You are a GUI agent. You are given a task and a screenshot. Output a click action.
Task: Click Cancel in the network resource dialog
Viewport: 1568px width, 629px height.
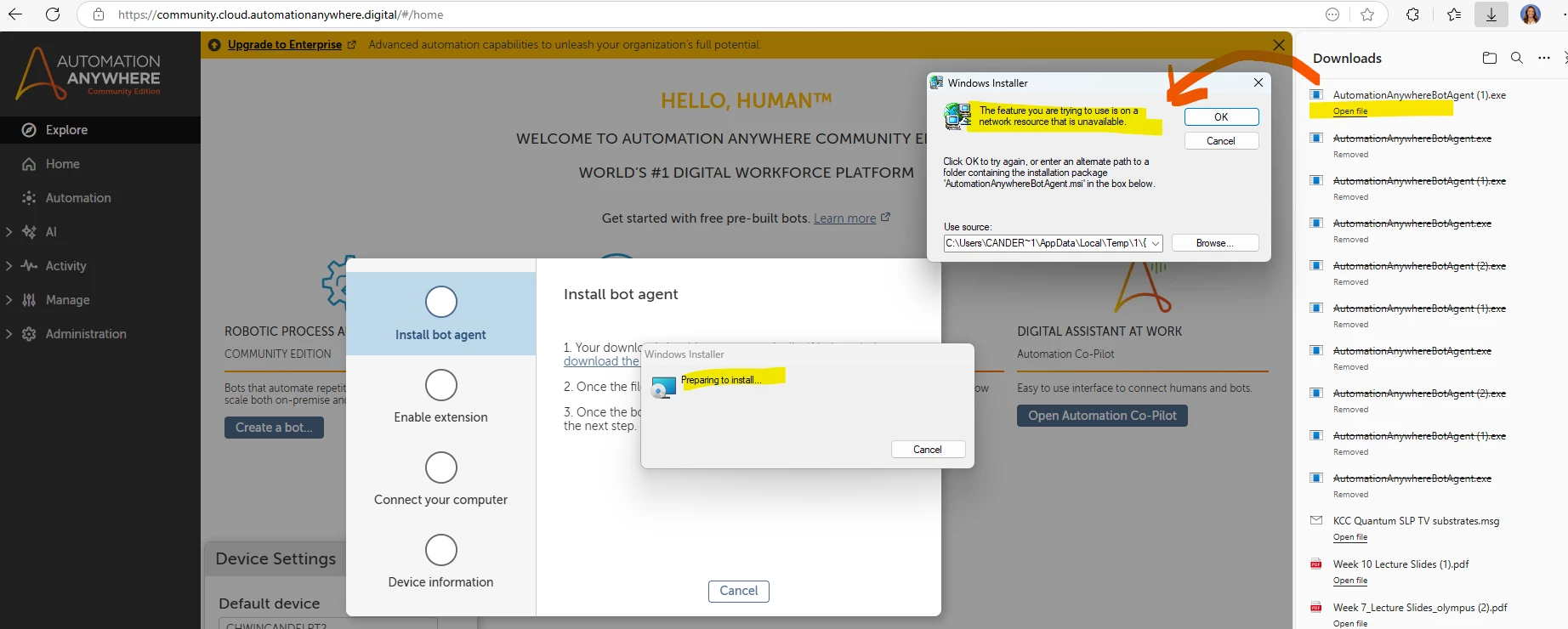[1221, 141]
